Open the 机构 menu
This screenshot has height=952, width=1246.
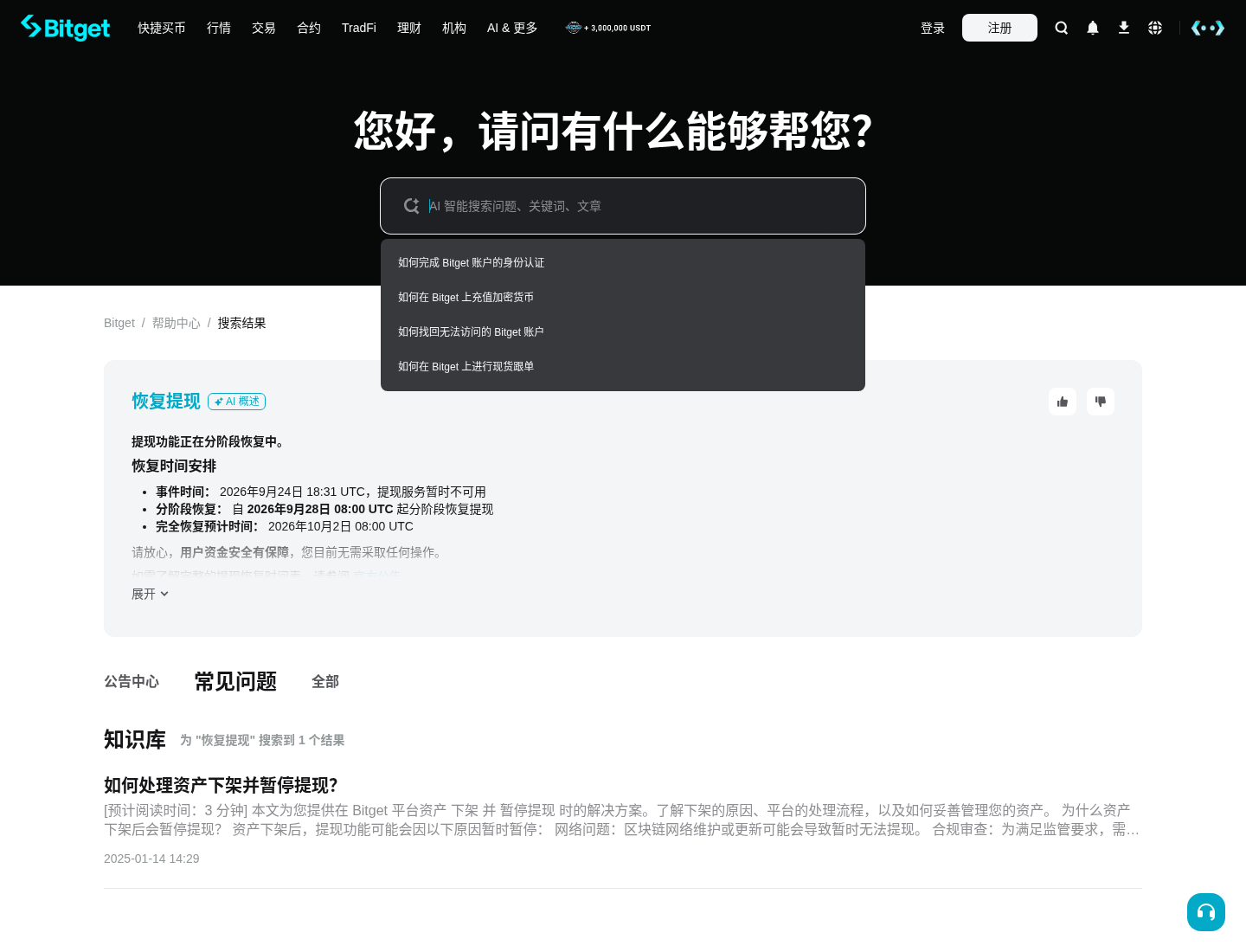point(454,28)
